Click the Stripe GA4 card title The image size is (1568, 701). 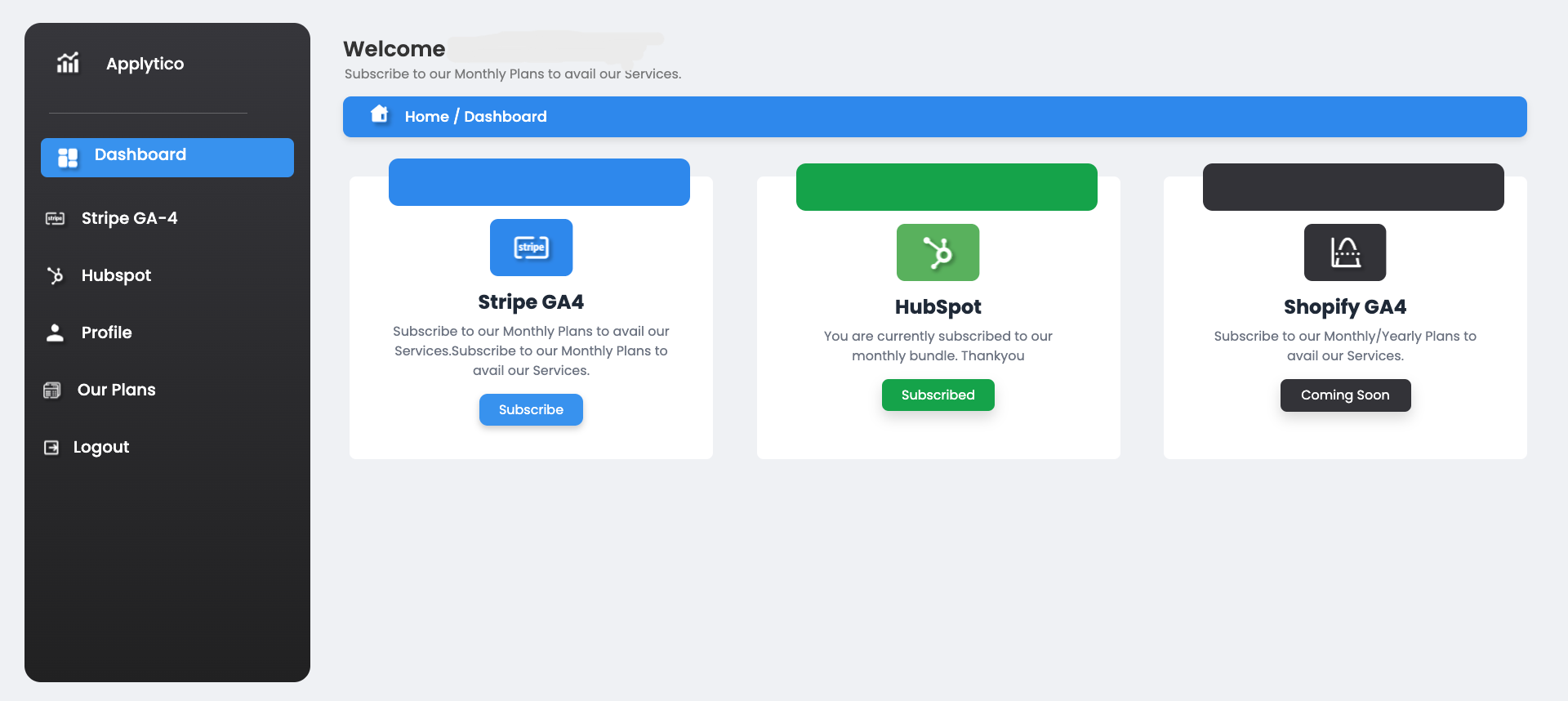tap(531, 301)
